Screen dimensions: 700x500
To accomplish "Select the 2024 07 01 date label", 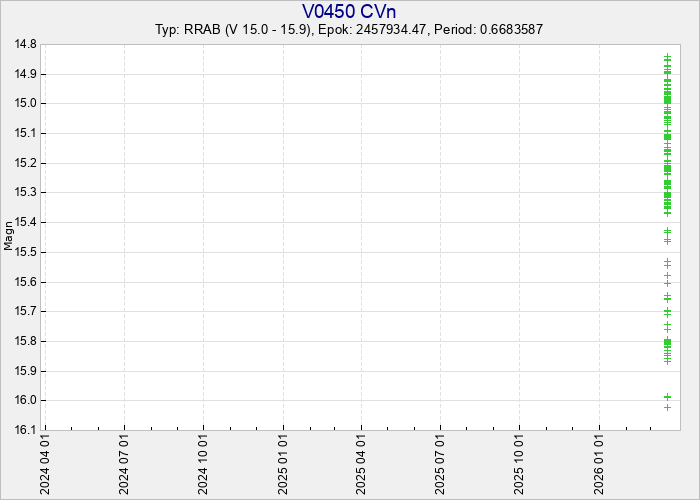I will [124, 463].
